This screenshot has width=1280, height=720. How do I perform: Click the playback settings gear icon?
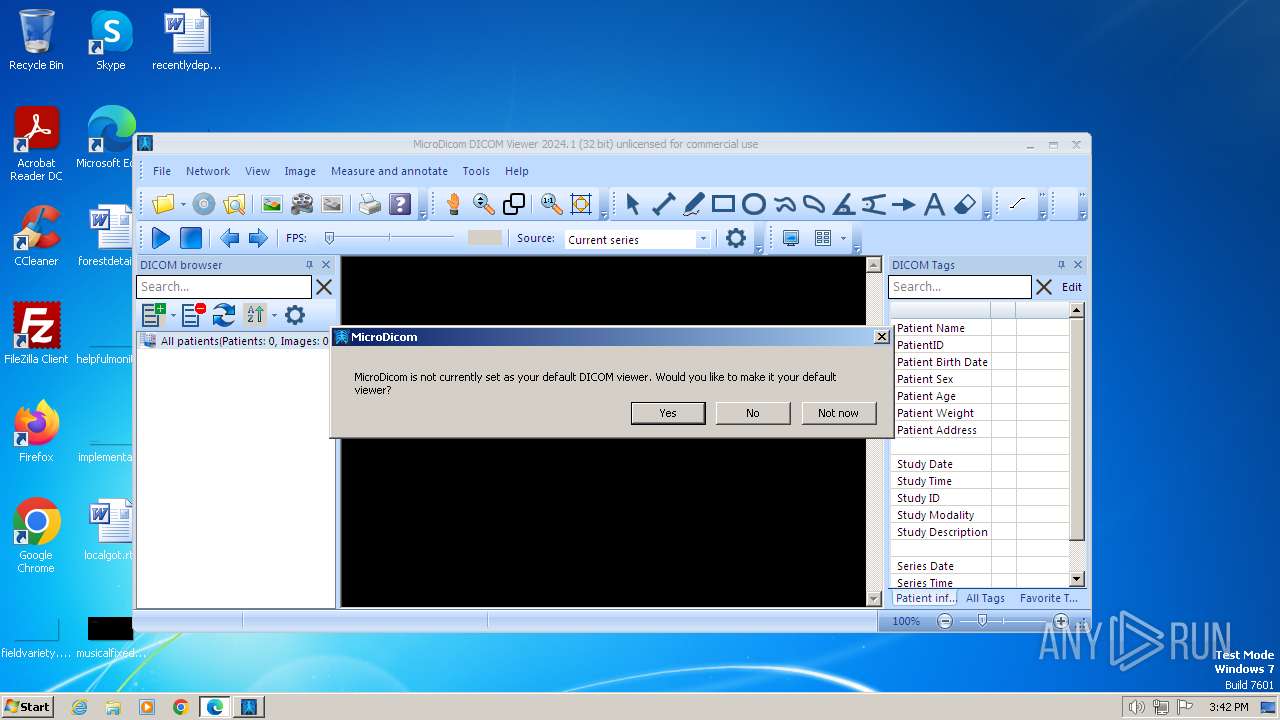tap(736, 238)
